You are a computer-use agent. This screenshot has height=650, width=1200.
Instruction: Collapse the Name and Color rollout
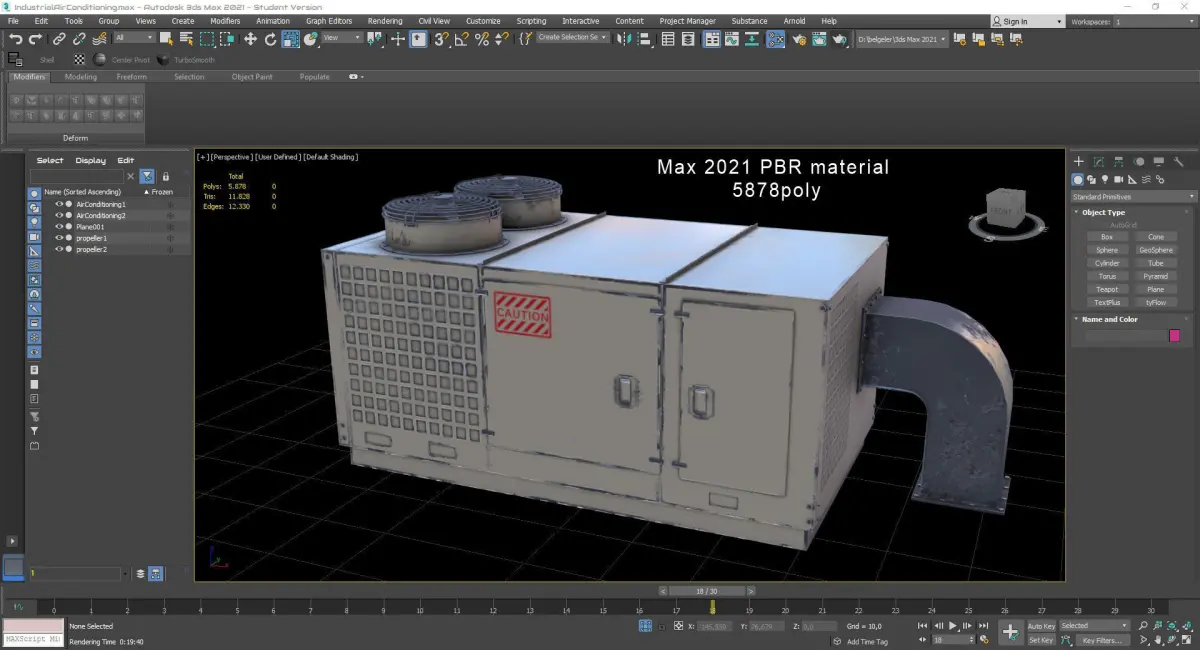(x=1109, y=319)
